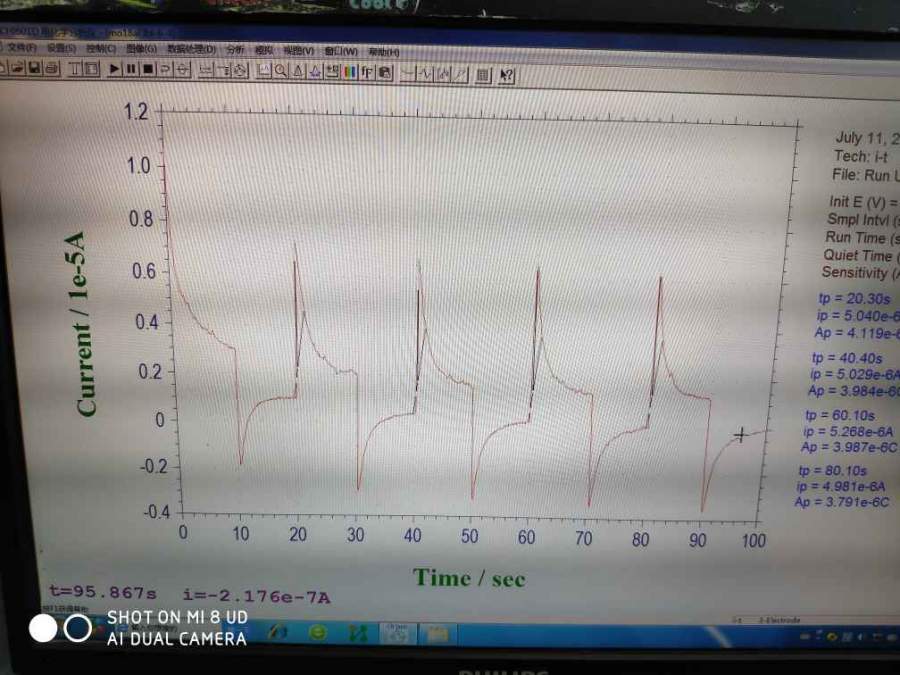This screenshot has height=675, width=900.
Task: Open the Font settings icon
Action: [367, 73]
